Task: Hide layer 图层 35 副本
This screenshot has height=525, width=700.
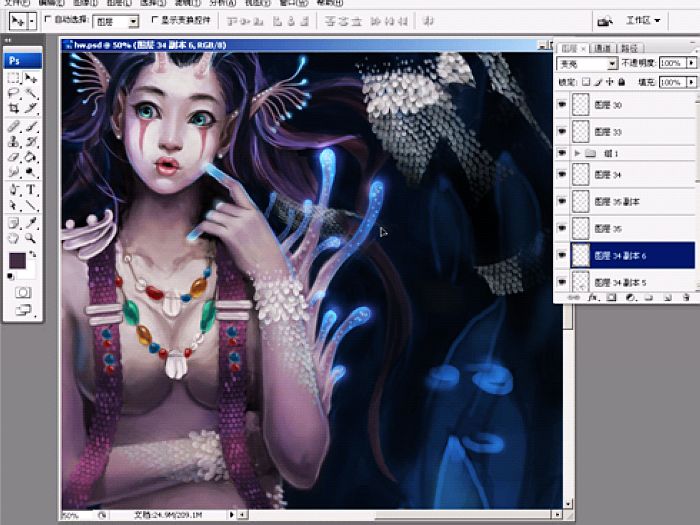Action: 562,201
